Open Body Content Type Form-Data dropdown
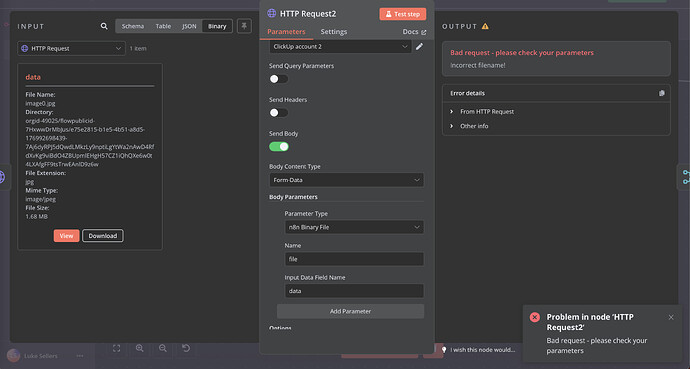690x369 pixels. click(346, 180)
